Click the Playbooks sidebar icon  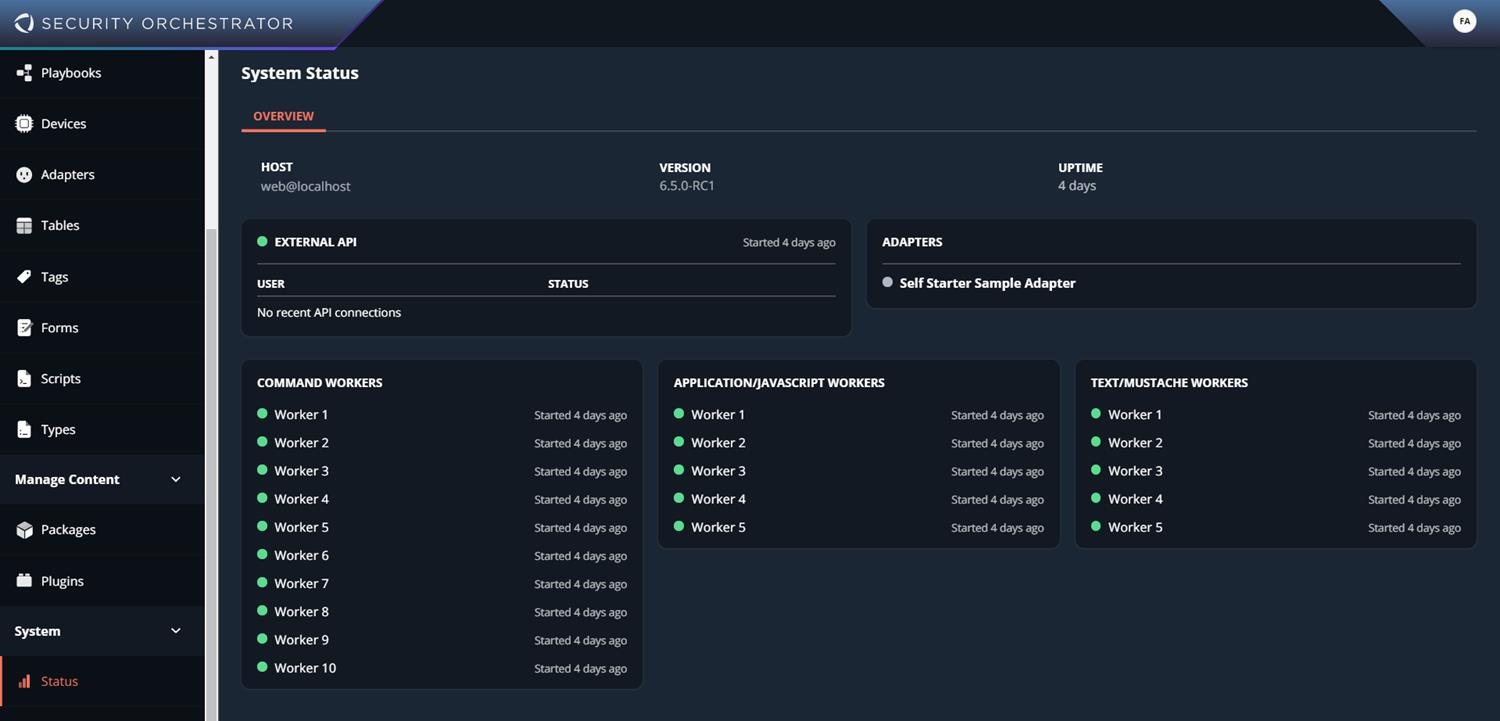tap(24, 73)
